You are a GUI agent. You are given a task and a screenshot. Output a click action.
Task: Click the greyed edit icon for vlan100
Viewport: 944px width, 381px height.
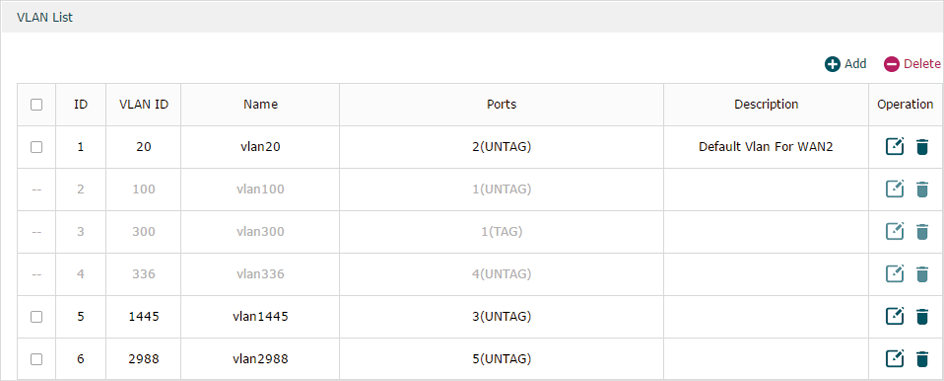tap(895, 190)
